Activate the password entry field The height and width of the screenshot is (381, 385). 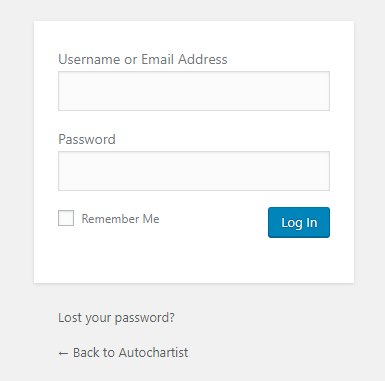coord(194,171)
